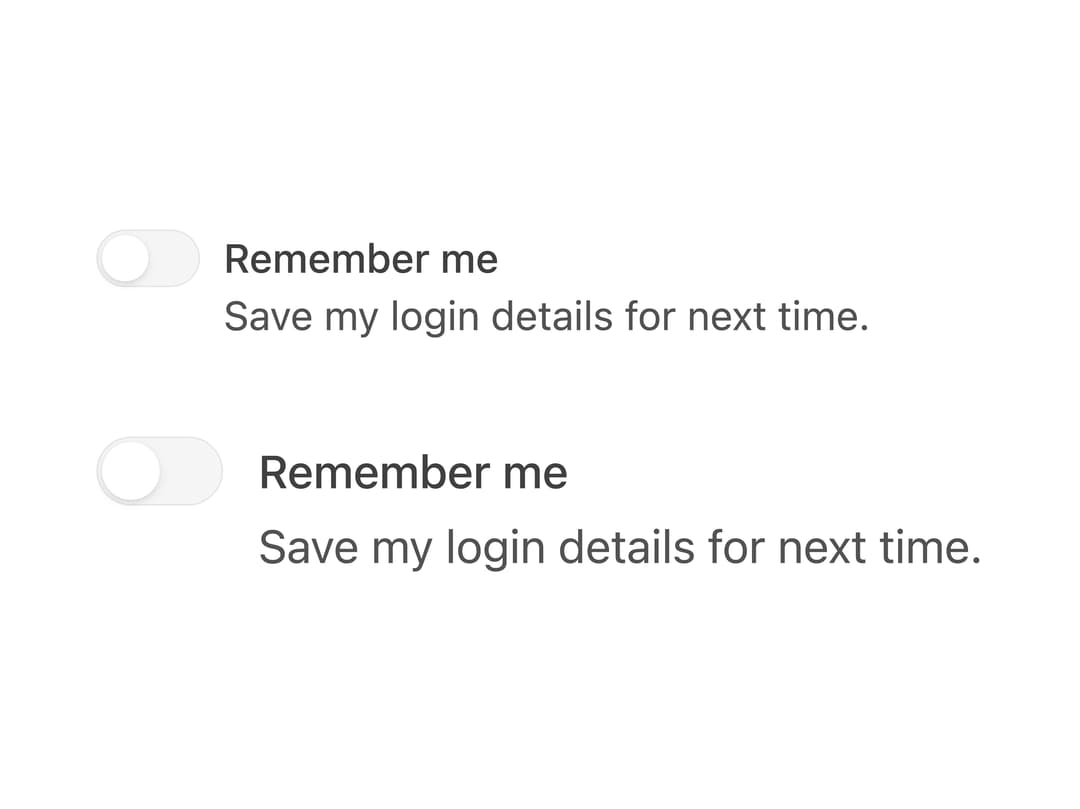This screenshot has height=809, width=1080.
Task: Toggle the smaller upper Remember me switch
Action: pyautogui.click(x=148, y=258)
